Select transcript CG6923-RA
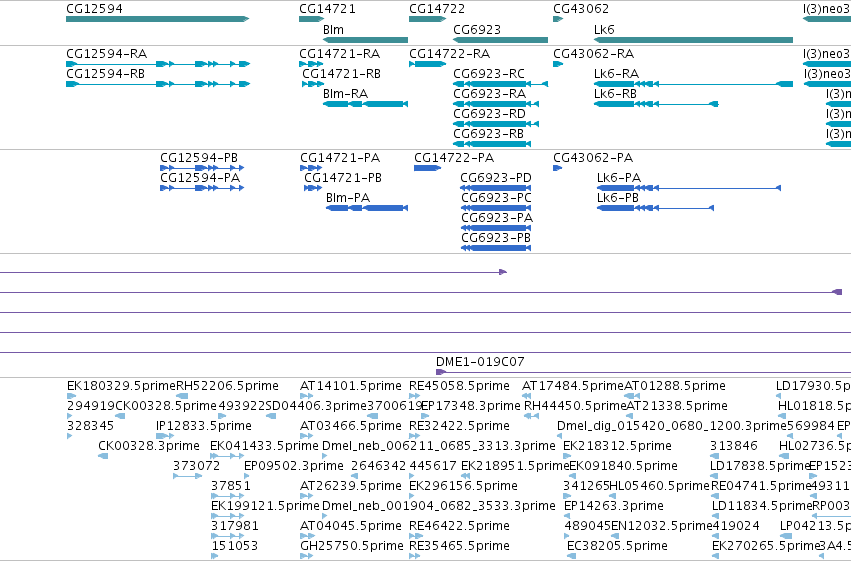 [496, 104]
